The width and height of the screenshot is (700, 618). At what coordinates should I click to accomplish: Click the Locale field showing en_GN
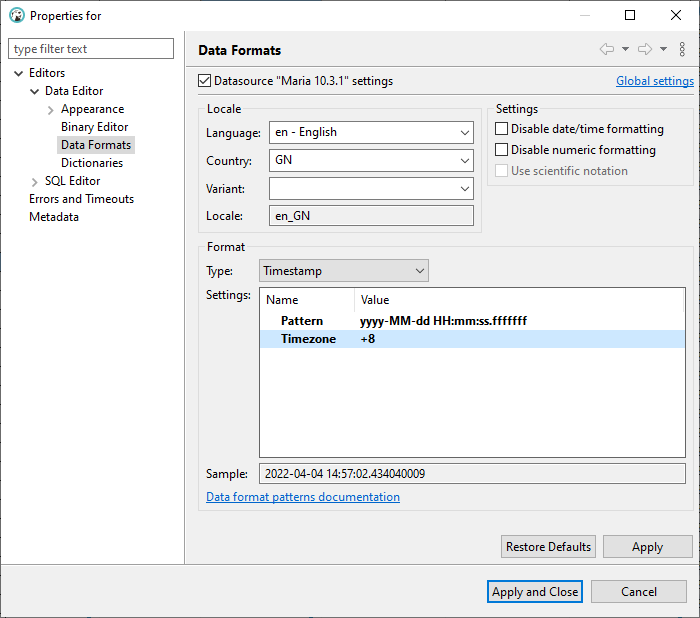371,216
